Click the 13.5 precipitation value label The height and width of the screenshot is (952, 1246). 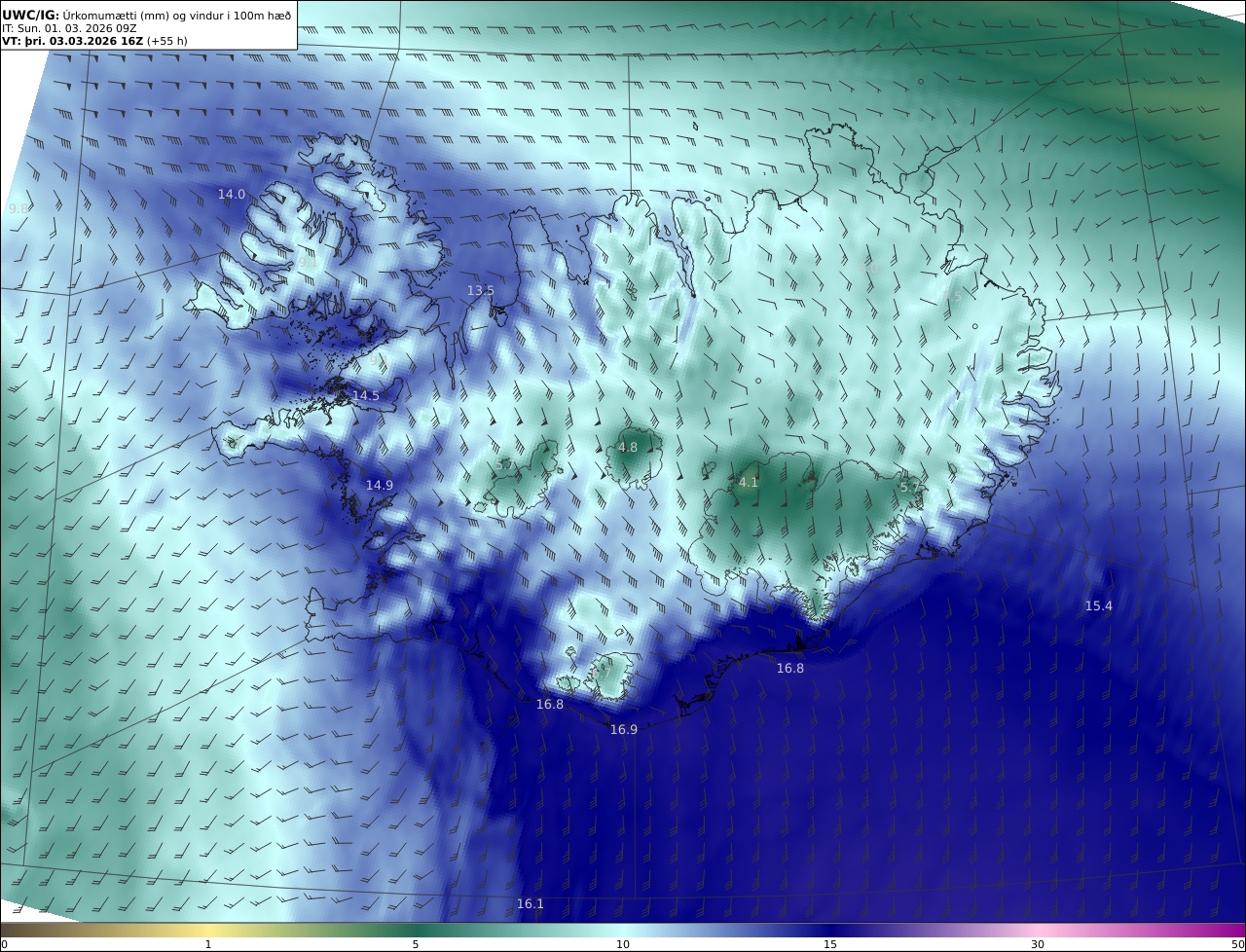click(x=481, y=291)
